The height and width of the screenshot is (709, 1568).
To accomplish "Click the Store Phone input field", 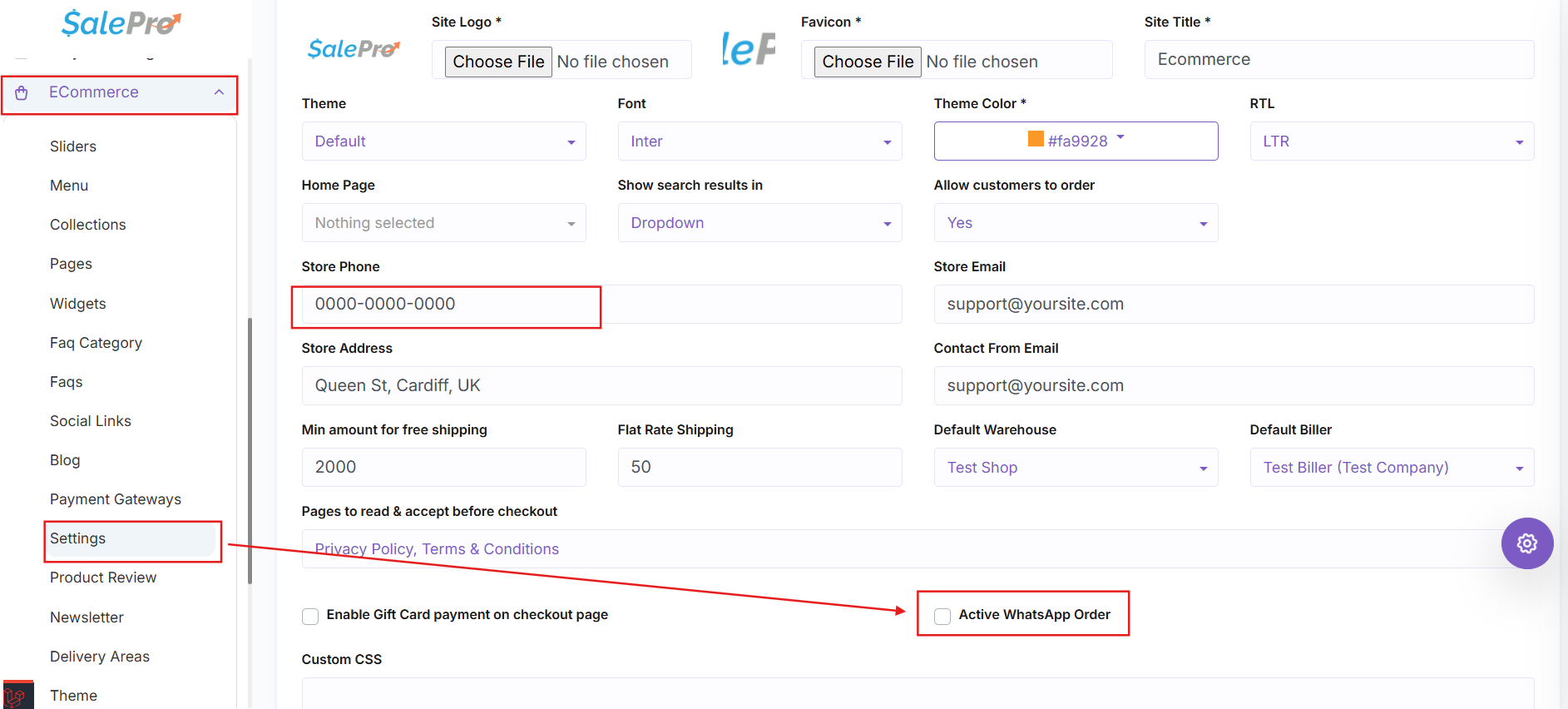I will [x=601, y=305].
